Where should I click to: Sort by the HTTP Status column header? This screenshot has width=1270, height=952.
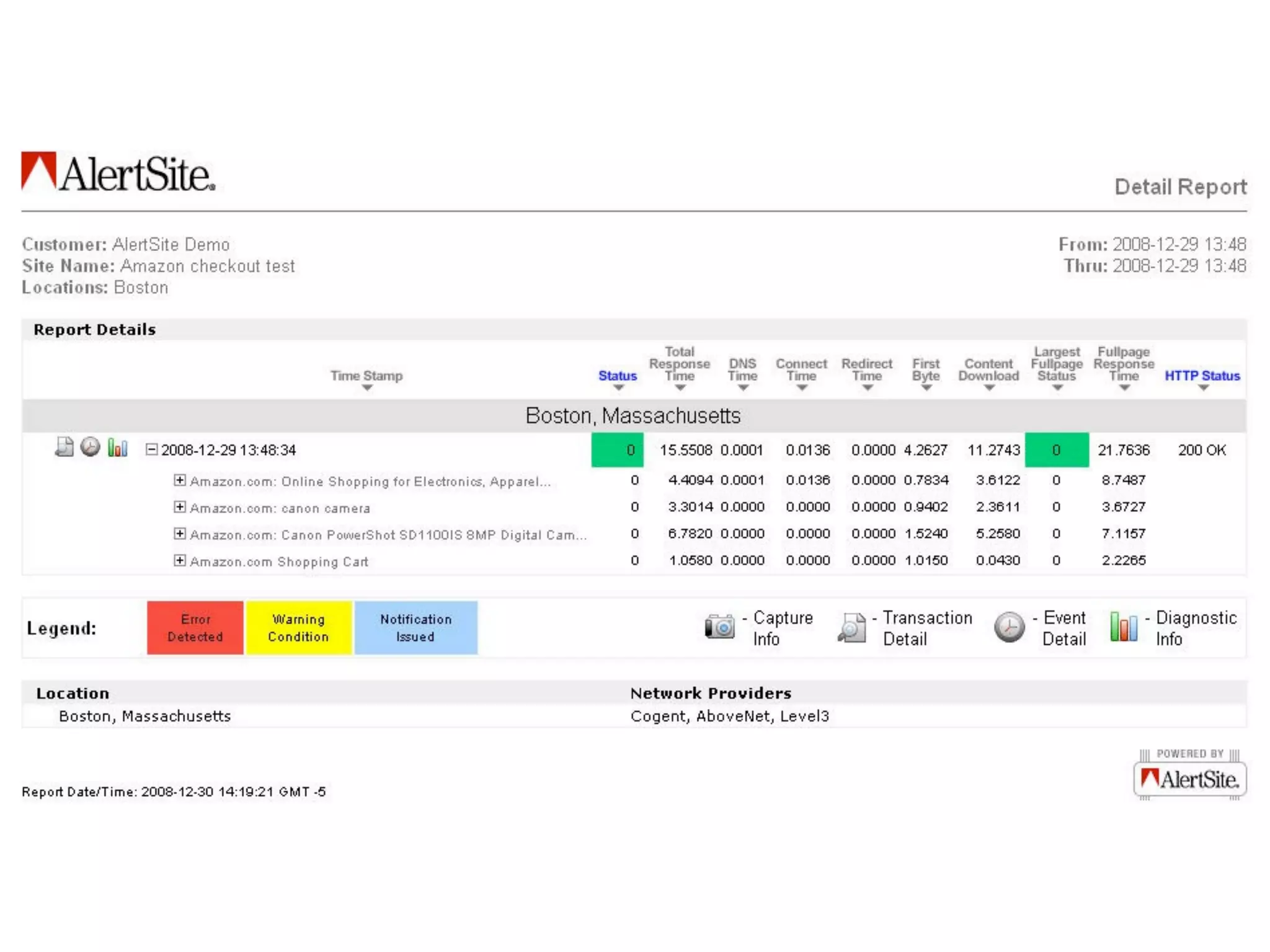point(1202,376)
